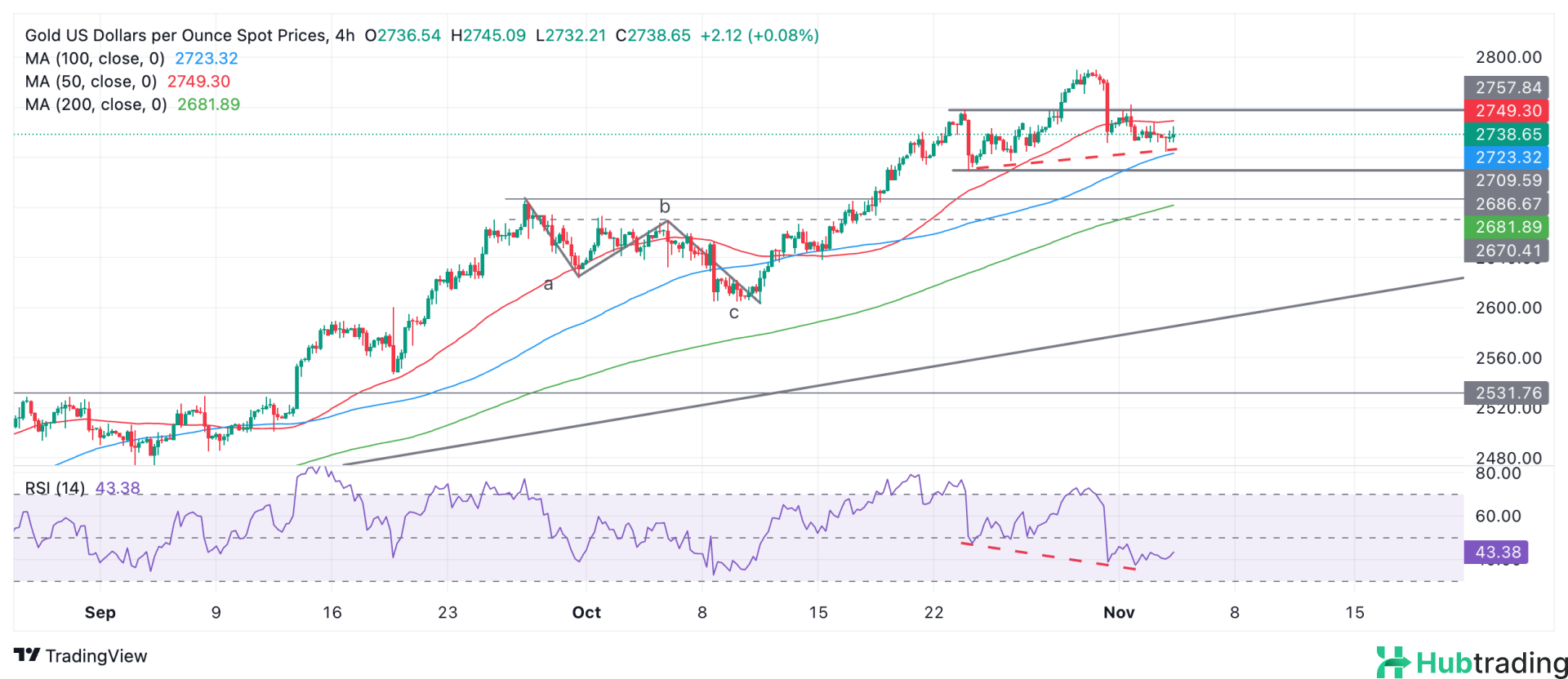The image size is (1568, 679).
Task: Click the TradingView logo icon
Action: (x=27, y=655)
